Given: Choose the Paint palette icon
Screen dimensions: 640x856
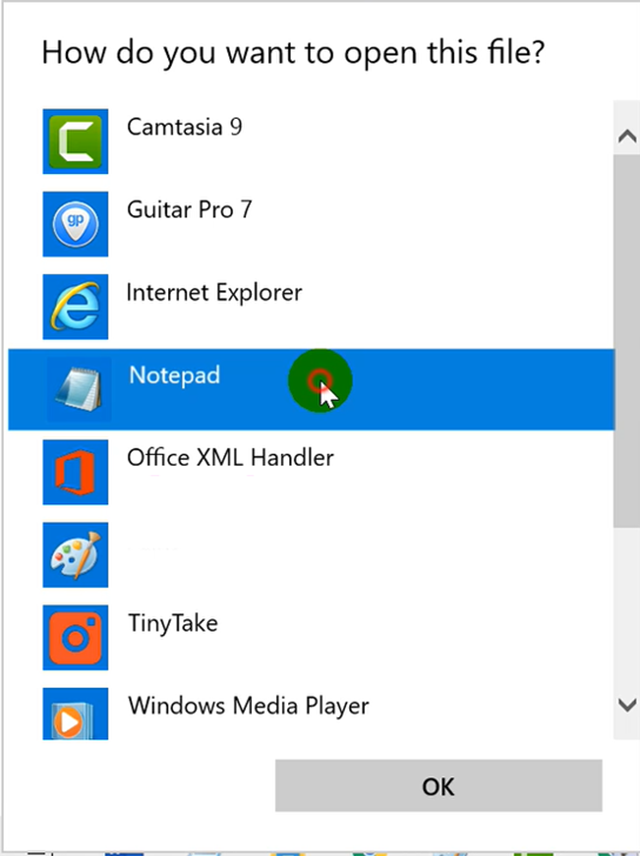Looking at the screenshot, I should point(75,555).
